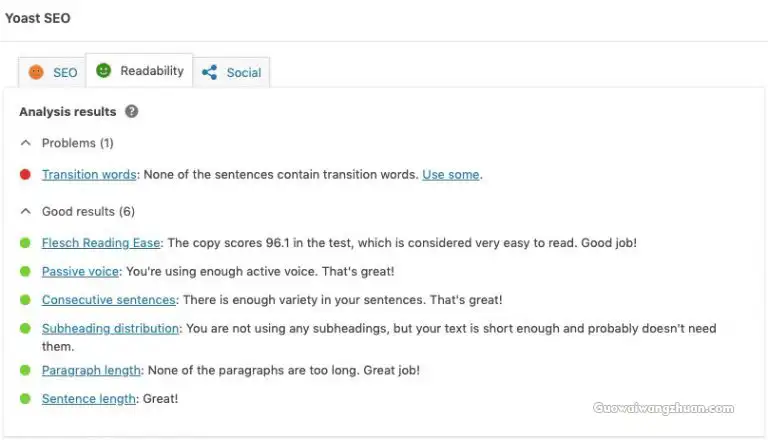
Task: Select the Readability tab
Action: coord(140,71)
